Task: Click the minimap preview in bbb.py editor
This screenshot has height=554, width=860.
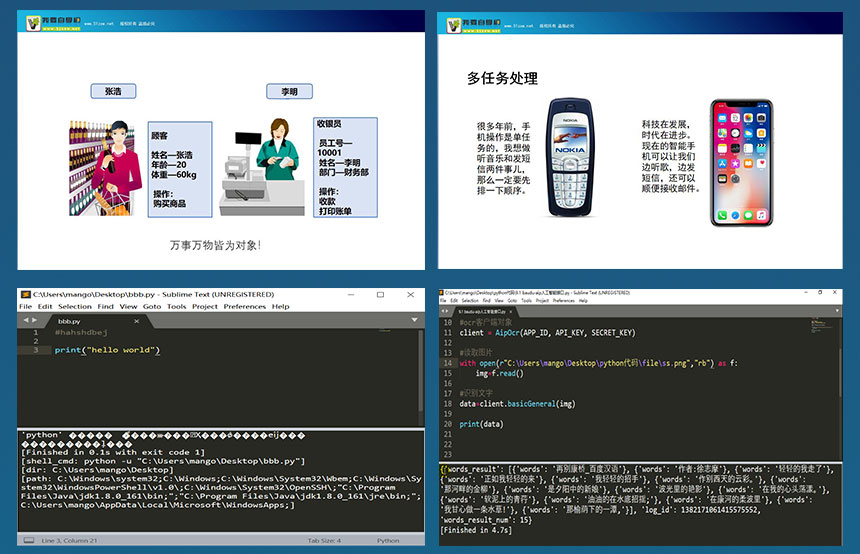Action: click(385, 331)
